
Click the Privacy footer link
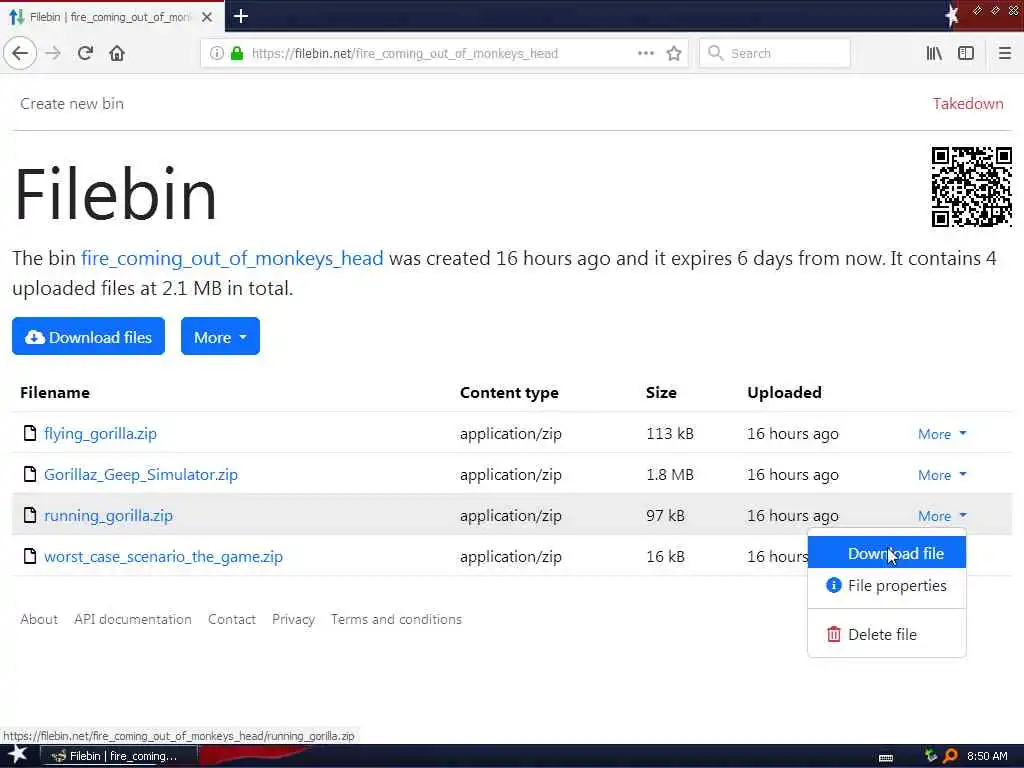[x=293, y=619]
